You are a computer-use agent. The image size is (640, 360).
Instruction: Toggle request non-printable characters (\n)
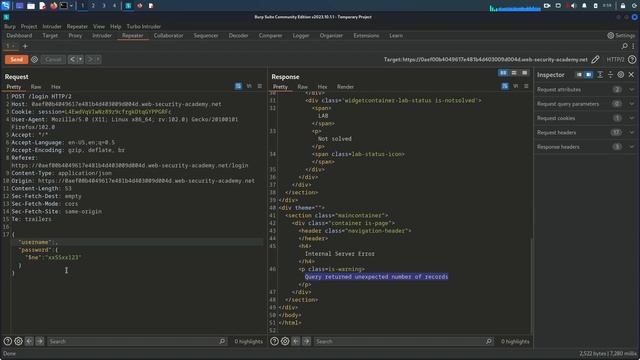tap(249, 86)
